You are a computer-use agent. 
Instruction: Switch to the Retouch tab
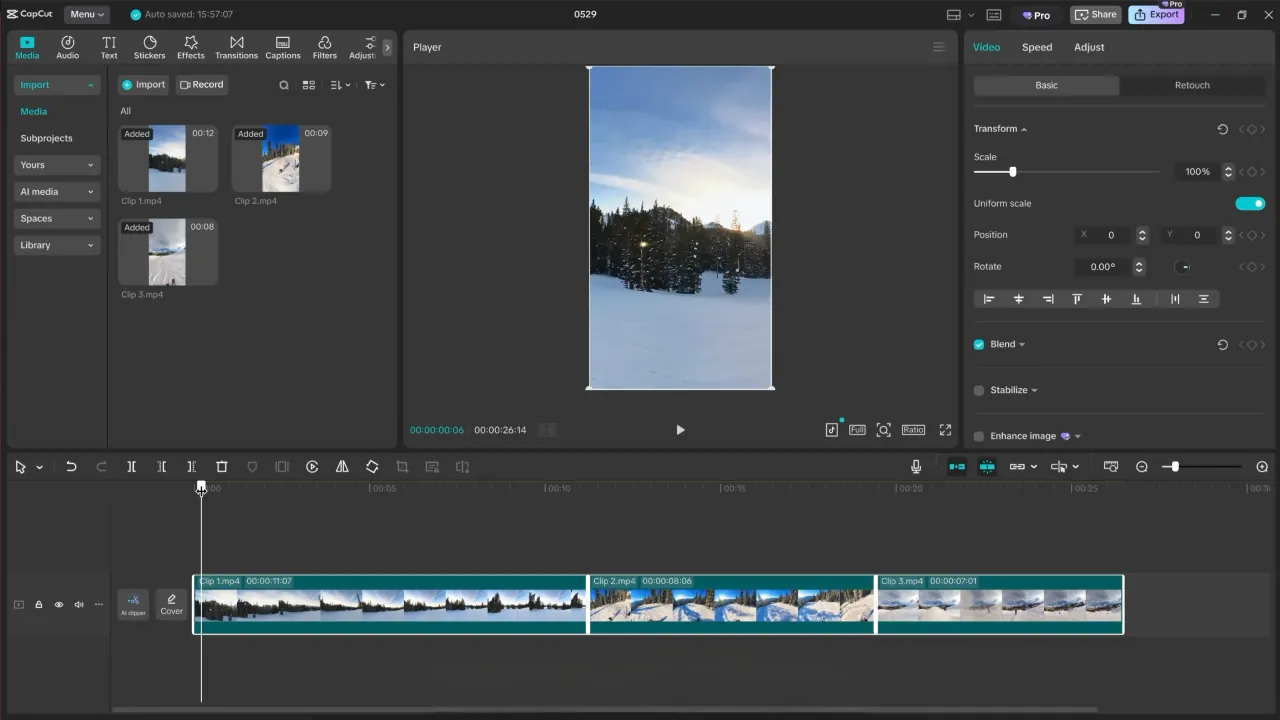pyautogui.click(x=1192, y=85)
